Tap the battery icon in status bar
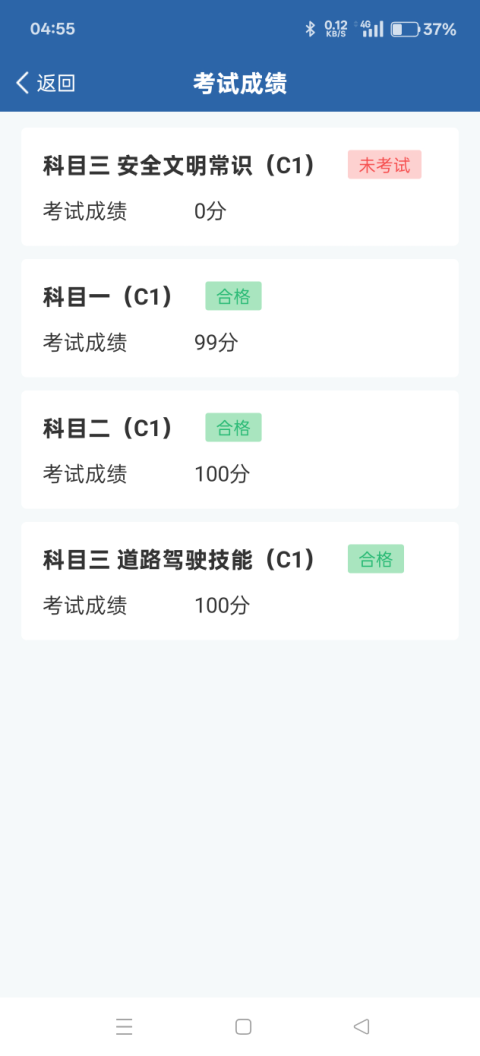 405,29
